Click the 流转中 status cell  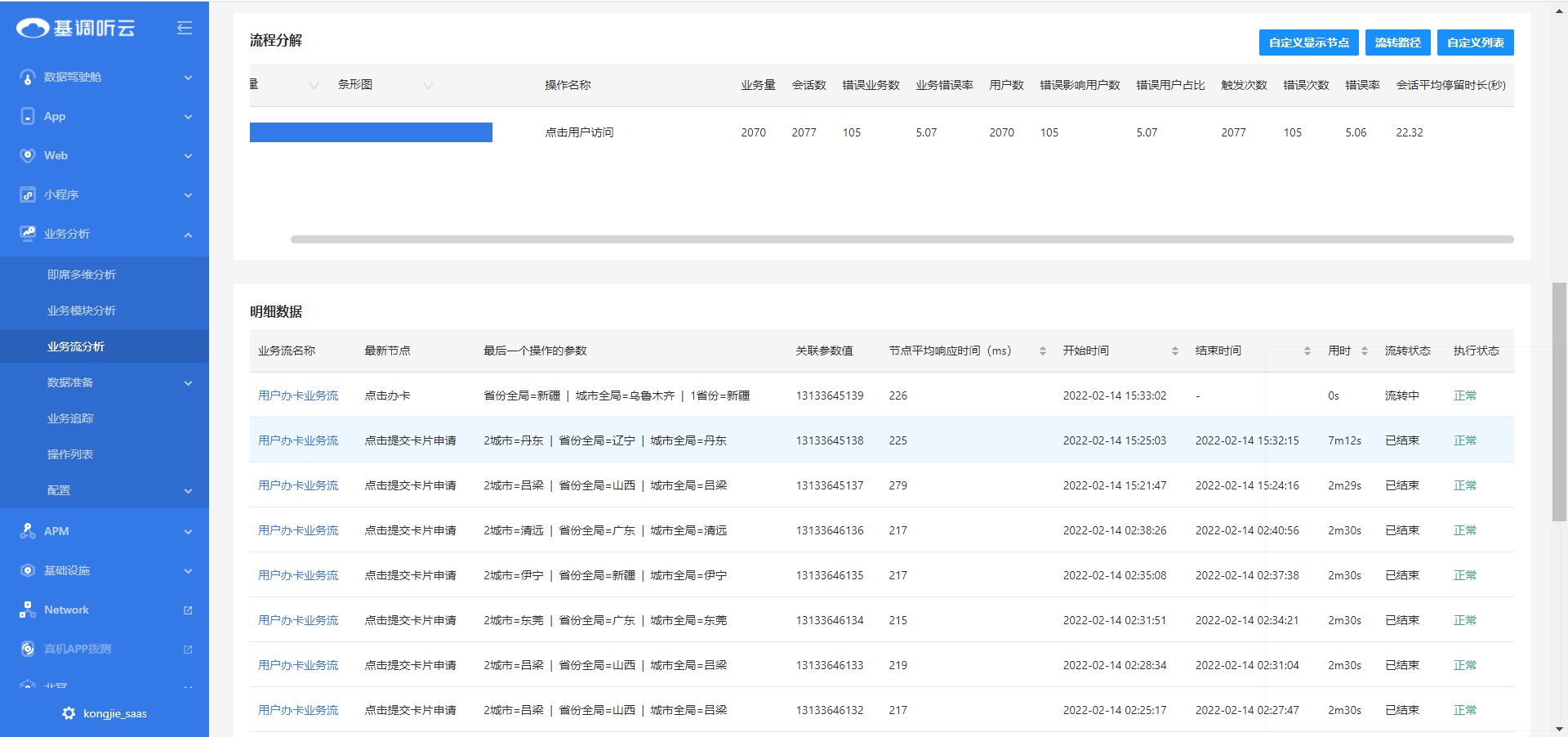[x=1401, y=395]
